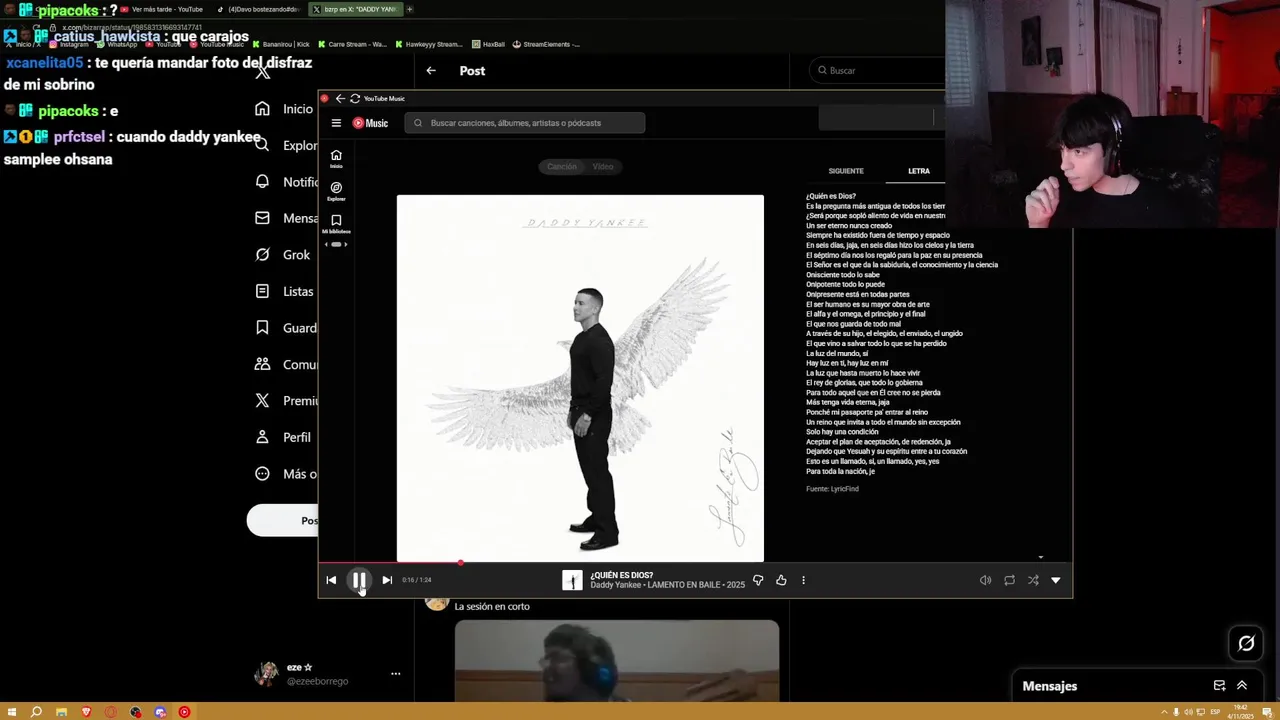Skip to next track in YouTube Music
Viewport: 1280px width, 720px height.
tap(387, 580)
